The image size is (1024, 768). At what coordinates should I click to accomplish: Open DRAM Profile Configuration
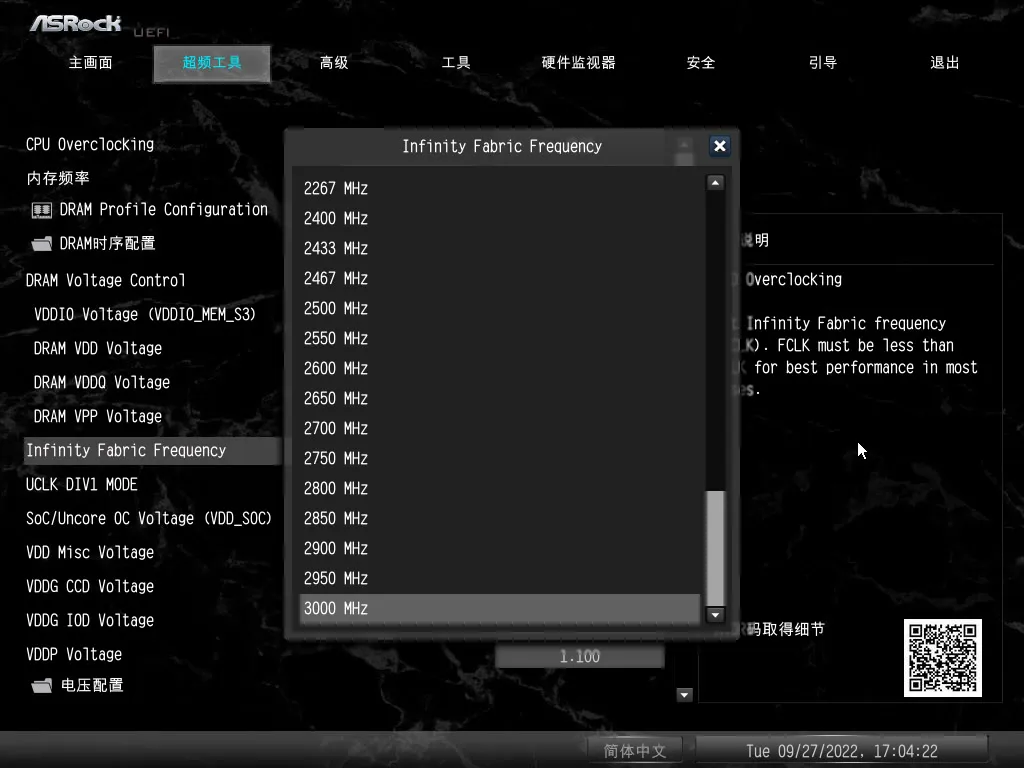pos(163,210)
